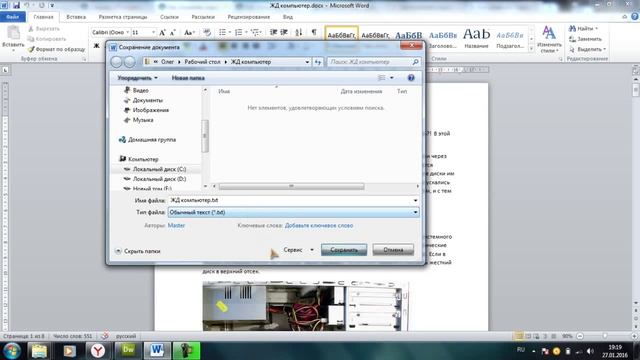
Task: Click the Increase Indent icon
Action: [x=284, y=32]
